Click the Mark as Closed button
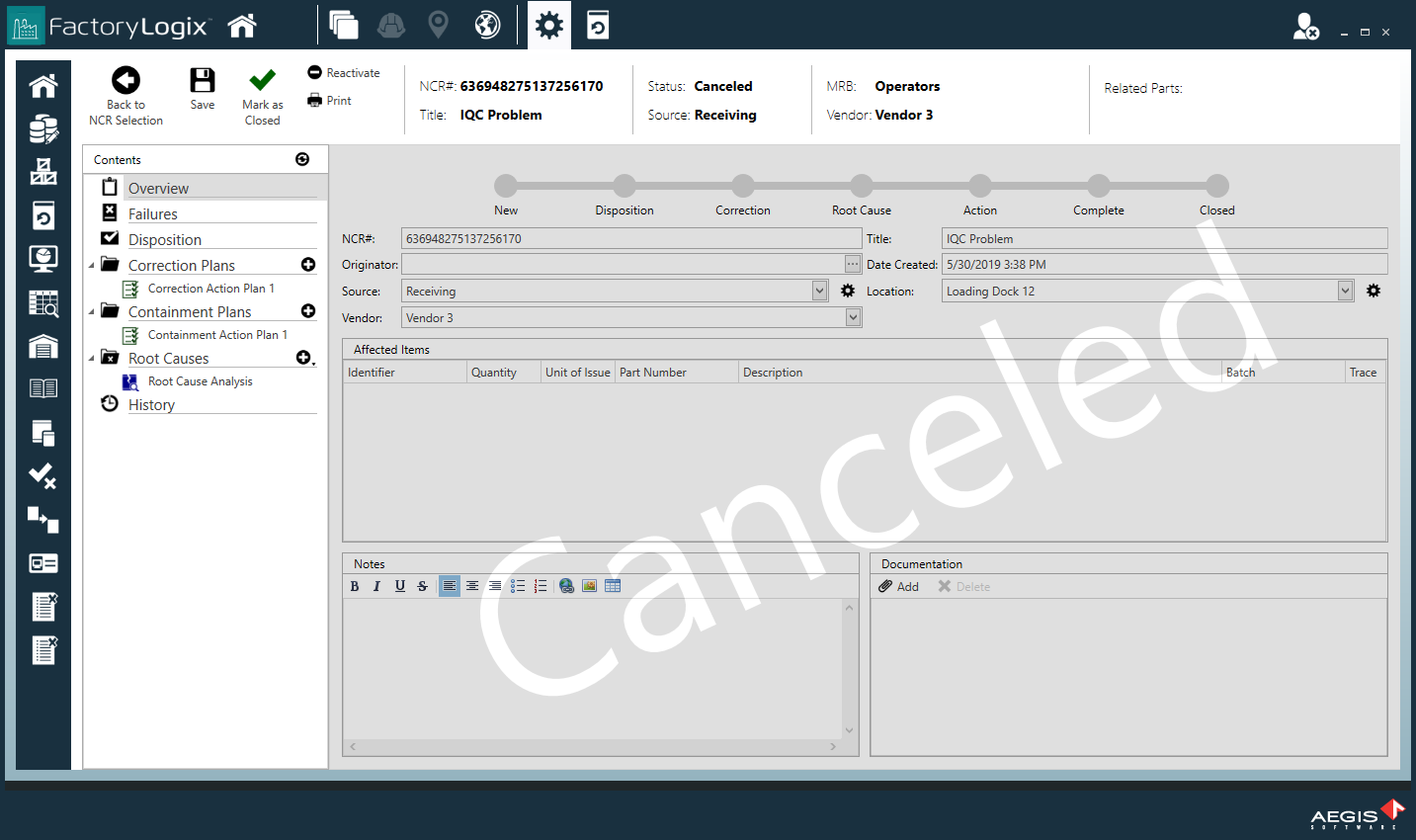Viewport: 1416px width, 840px height. 262,94
